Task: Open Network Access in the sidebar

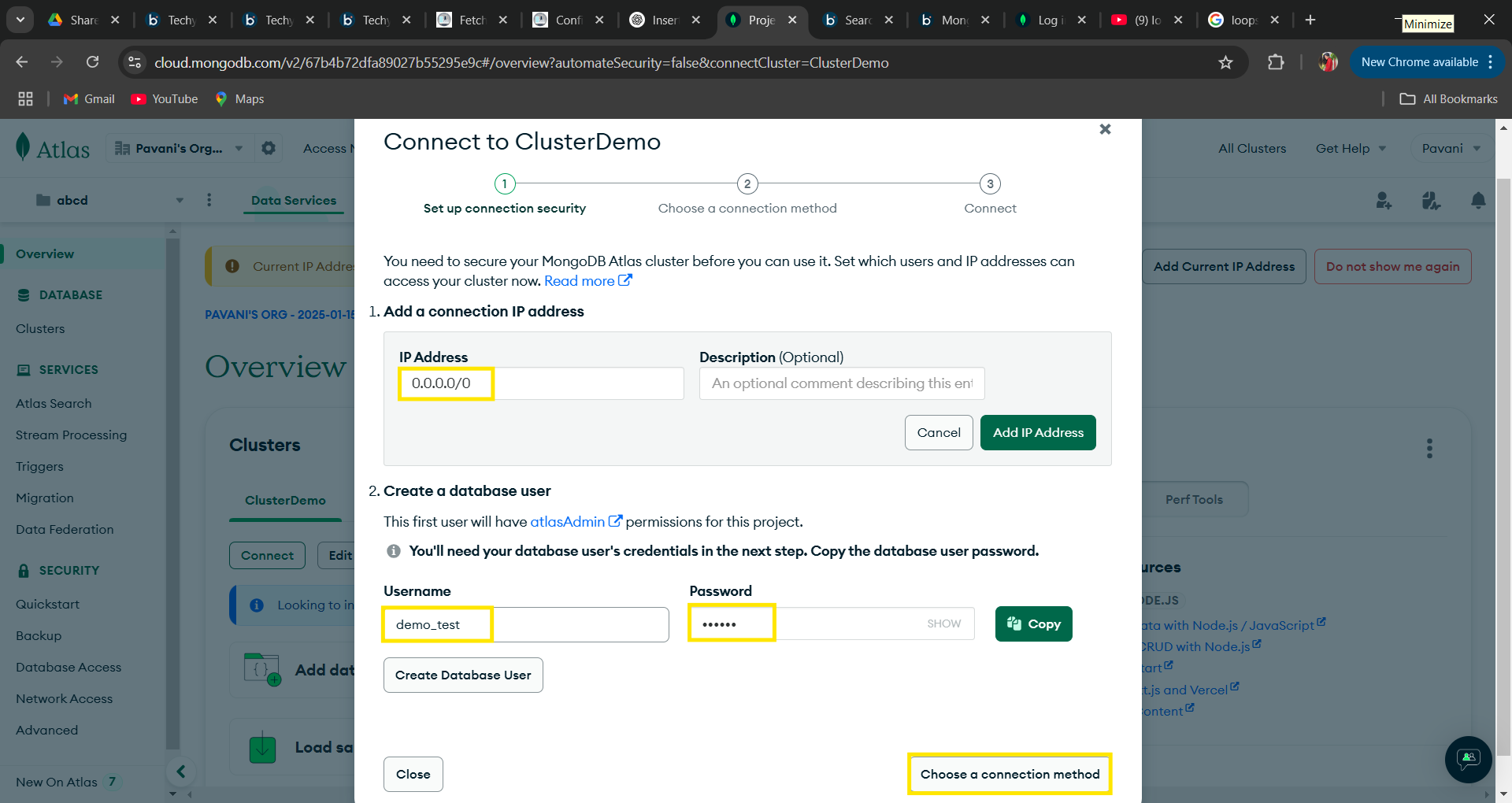Action: pyautogui.click(x=64, y=698)
